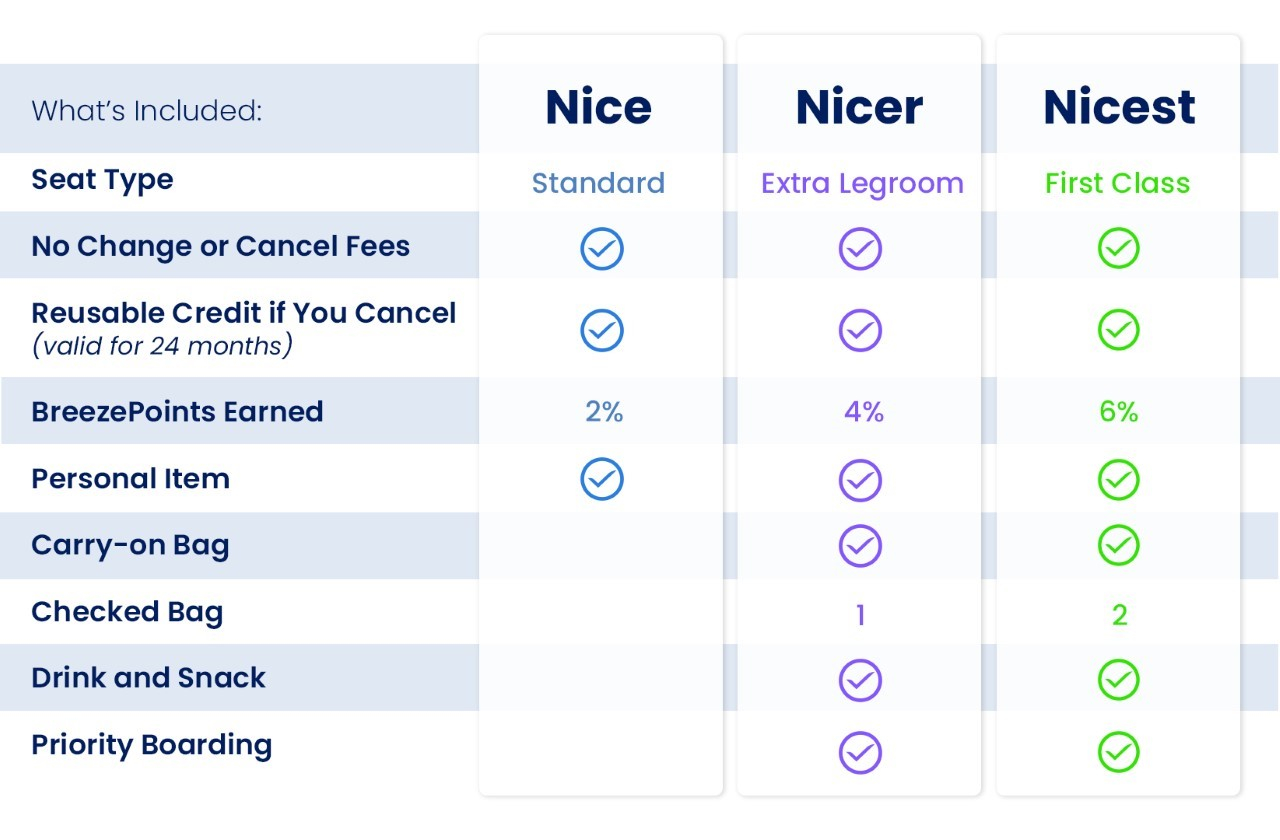Click Nicer checkmark for Priority Boarding
Image resolution: width=1280 pixels, height=840 pixels.
860,752
